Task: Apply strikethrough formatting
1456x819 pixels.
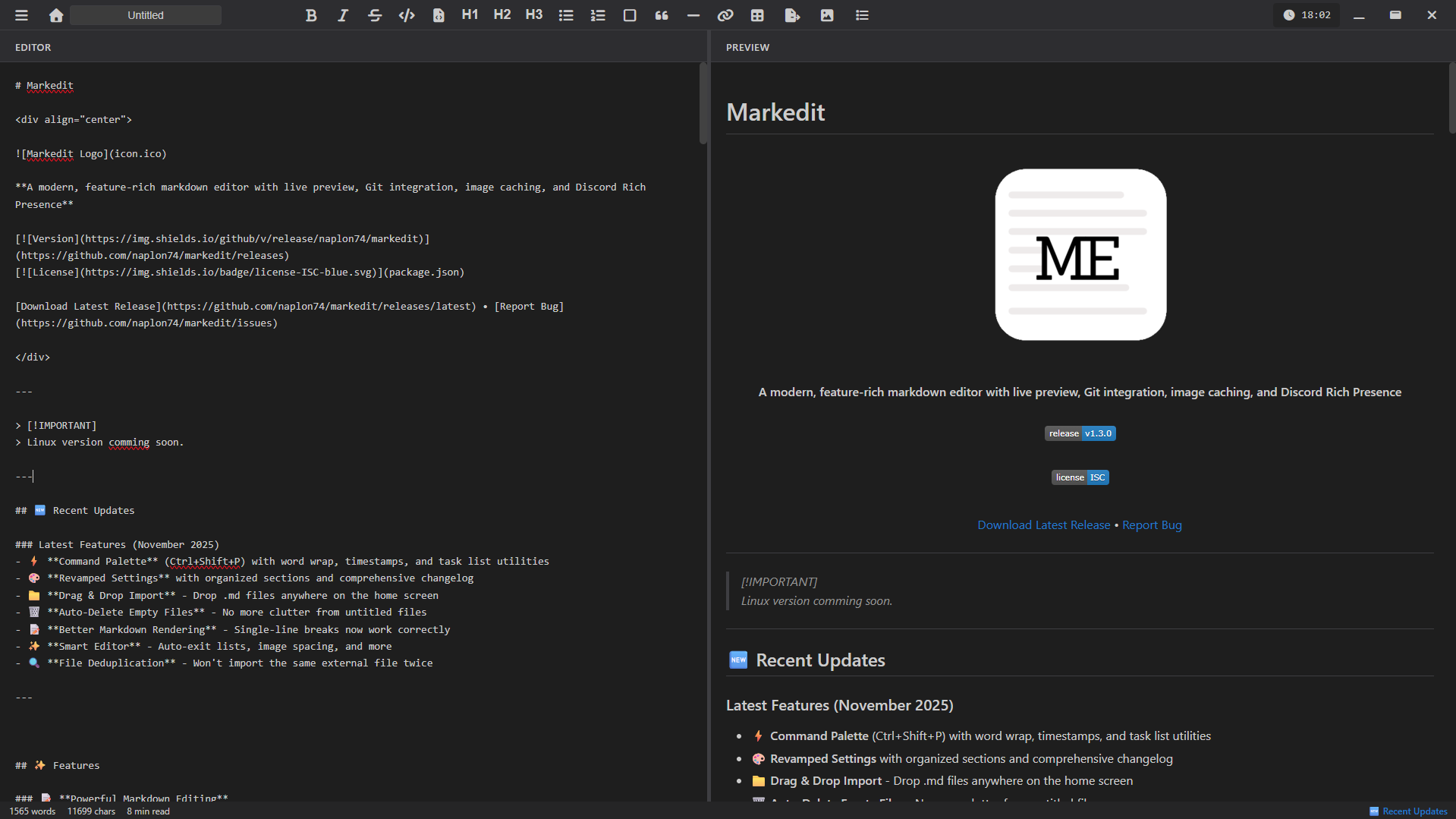Action: [x=375, y=14]
